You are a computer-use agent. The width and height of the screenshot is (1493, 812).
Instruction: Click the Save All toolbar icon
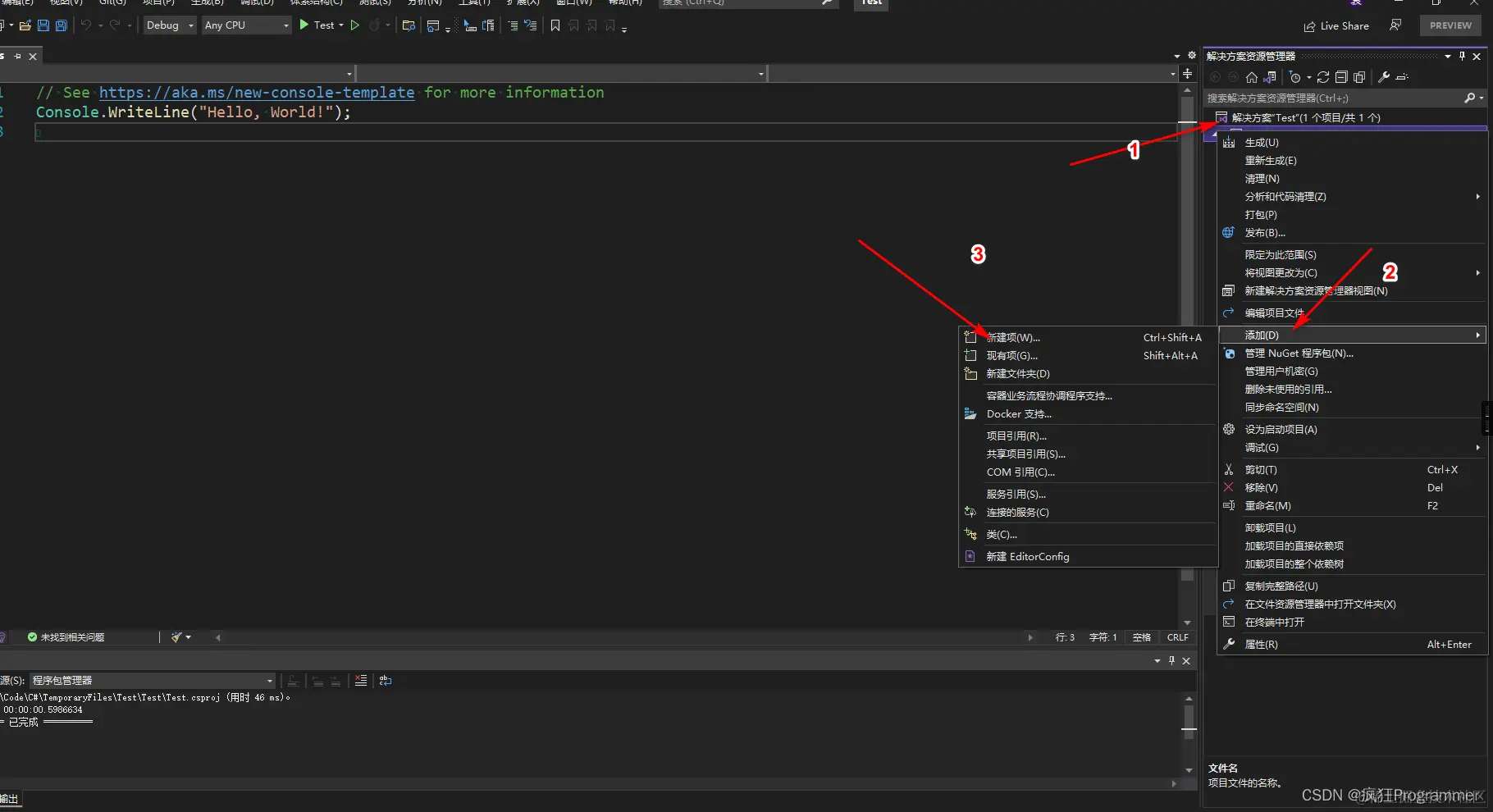coord(61,25)
